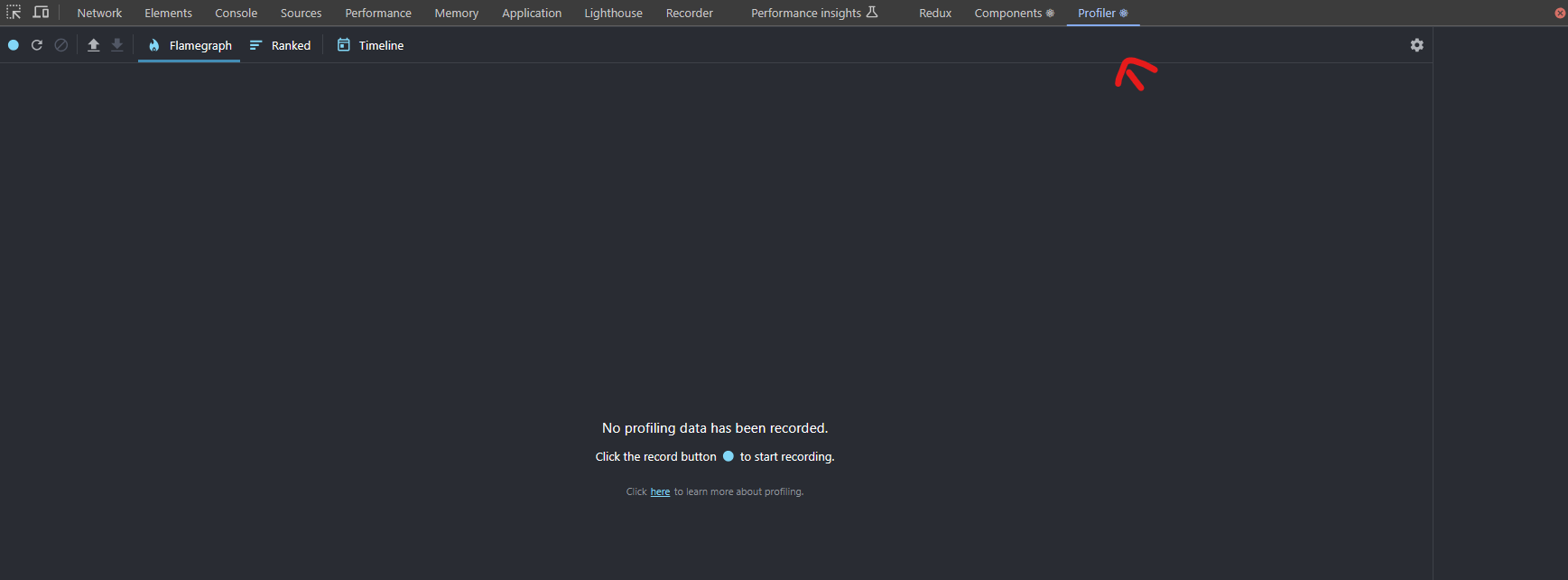Open the Timeline view
This screenshot has width=1568, height=580.
point(370,45)
